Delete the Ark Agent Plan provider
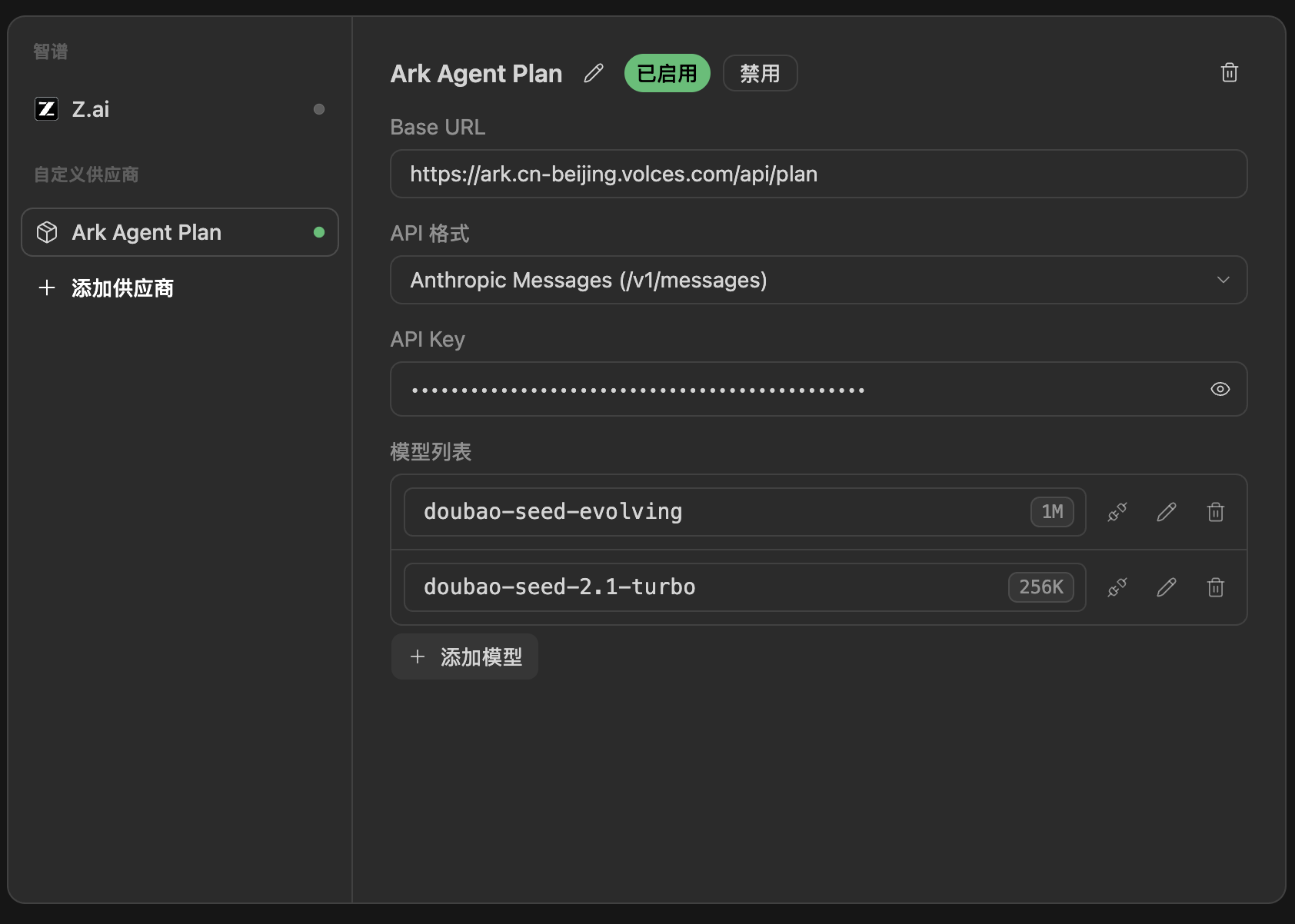Viewport: 1295px width, 924px height. (x=1230, y=72)
